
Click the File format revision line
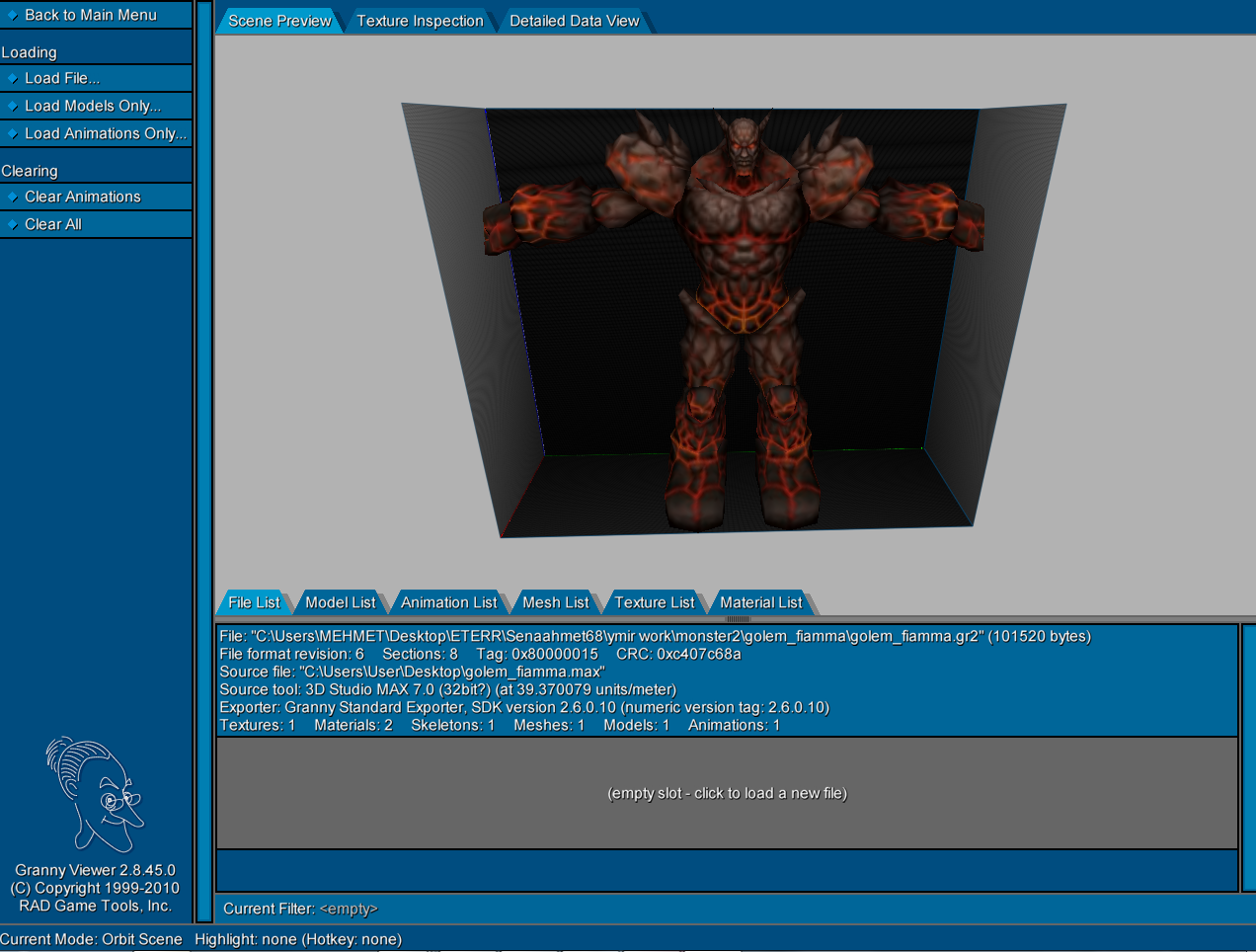pyautogui.click(x=480, y=654)
